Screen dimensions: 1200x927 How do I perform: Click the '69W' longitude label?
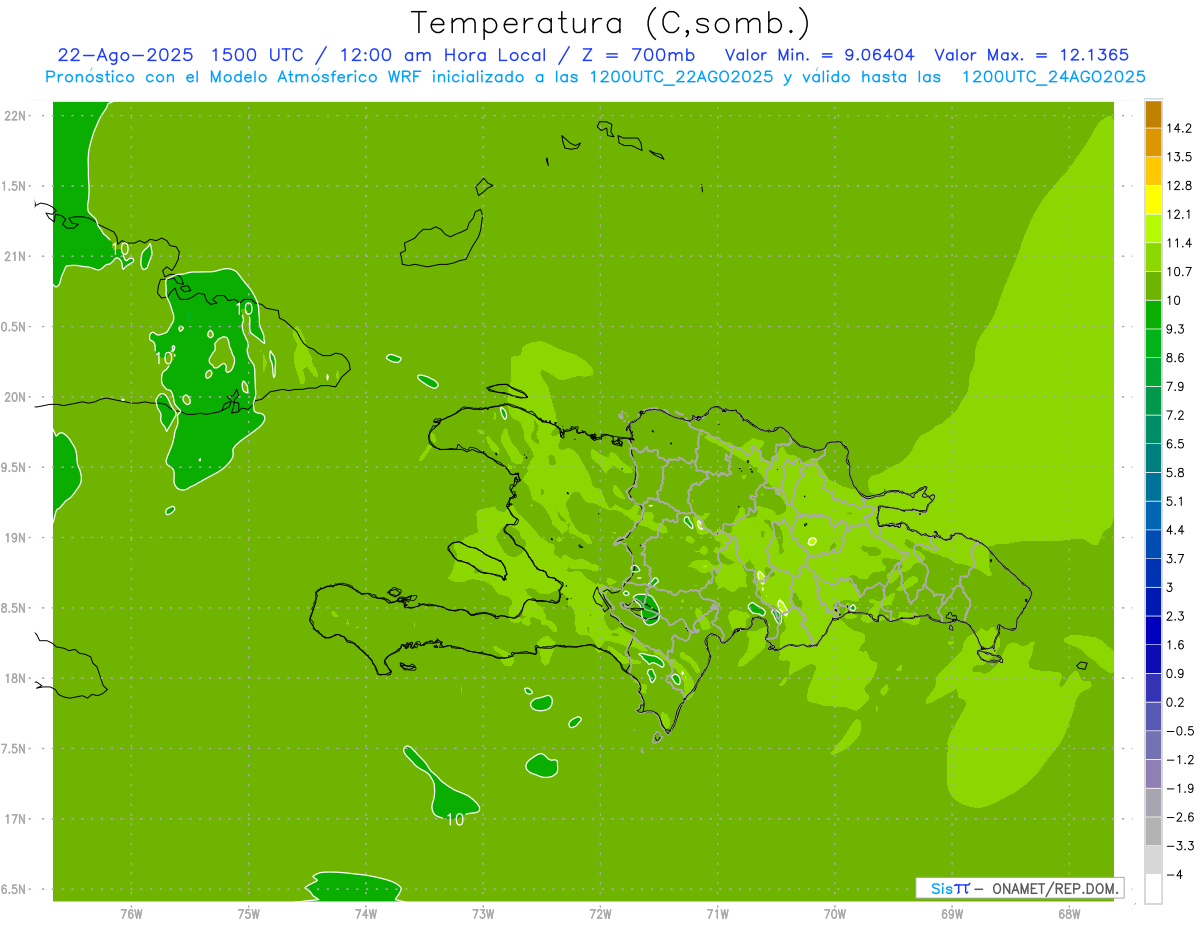pyautogui.click(x=952, y=913)
